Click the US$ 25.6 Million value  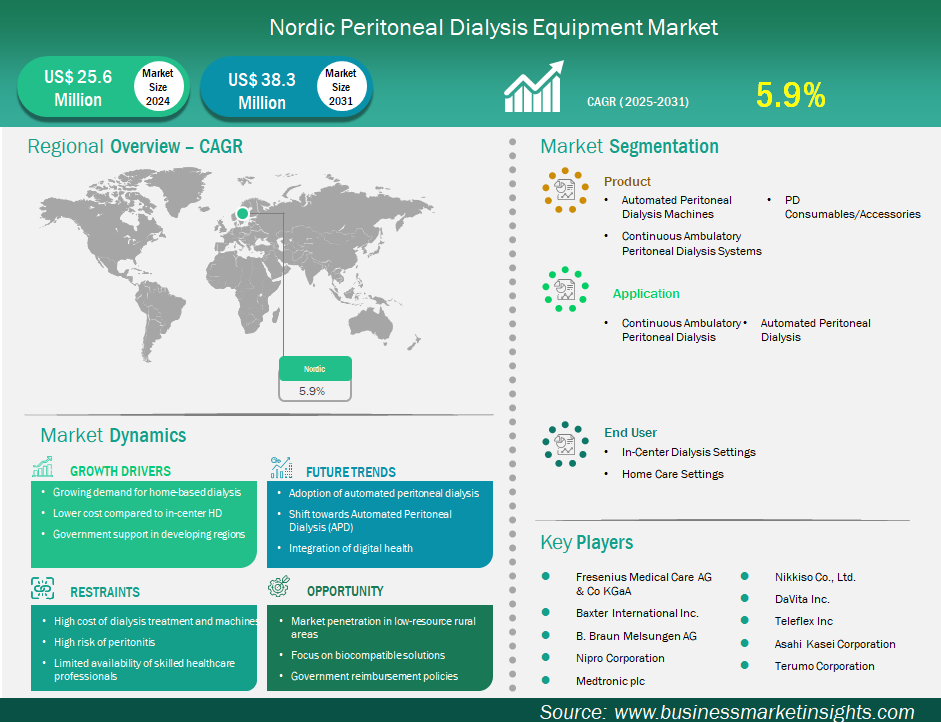(x=78, y=88)
